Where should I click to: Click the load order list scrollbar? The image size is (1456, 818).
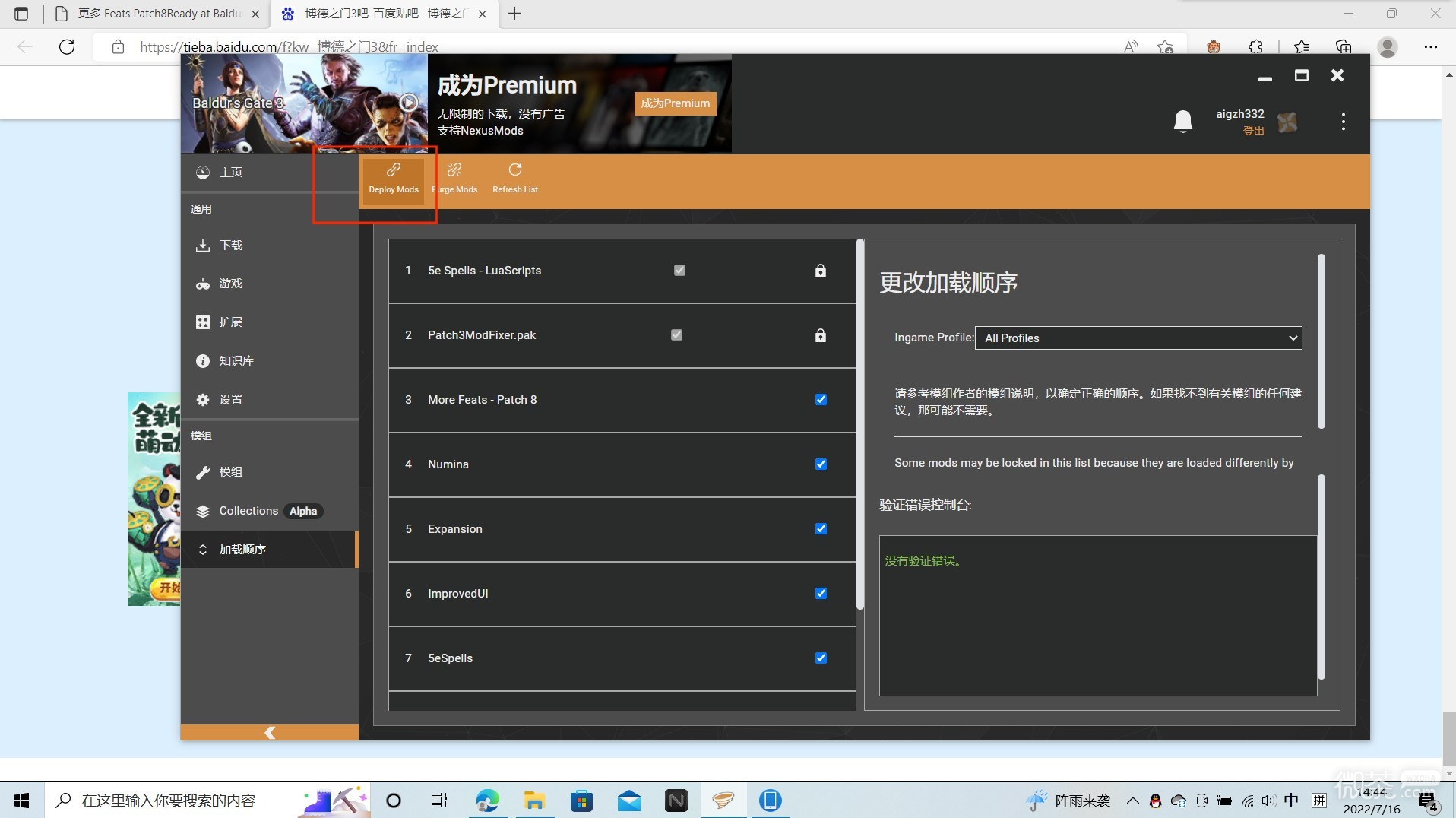click(860, 424)
